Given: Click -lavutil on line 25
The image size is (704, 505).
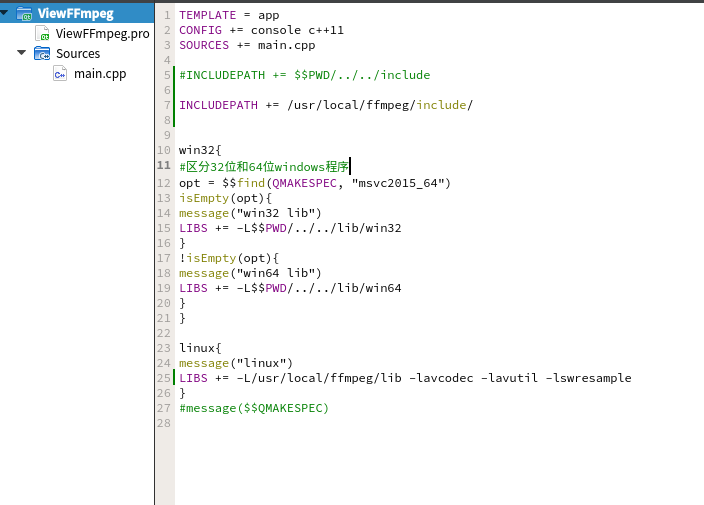Looking at the screenshot, I should coord(509,378).
